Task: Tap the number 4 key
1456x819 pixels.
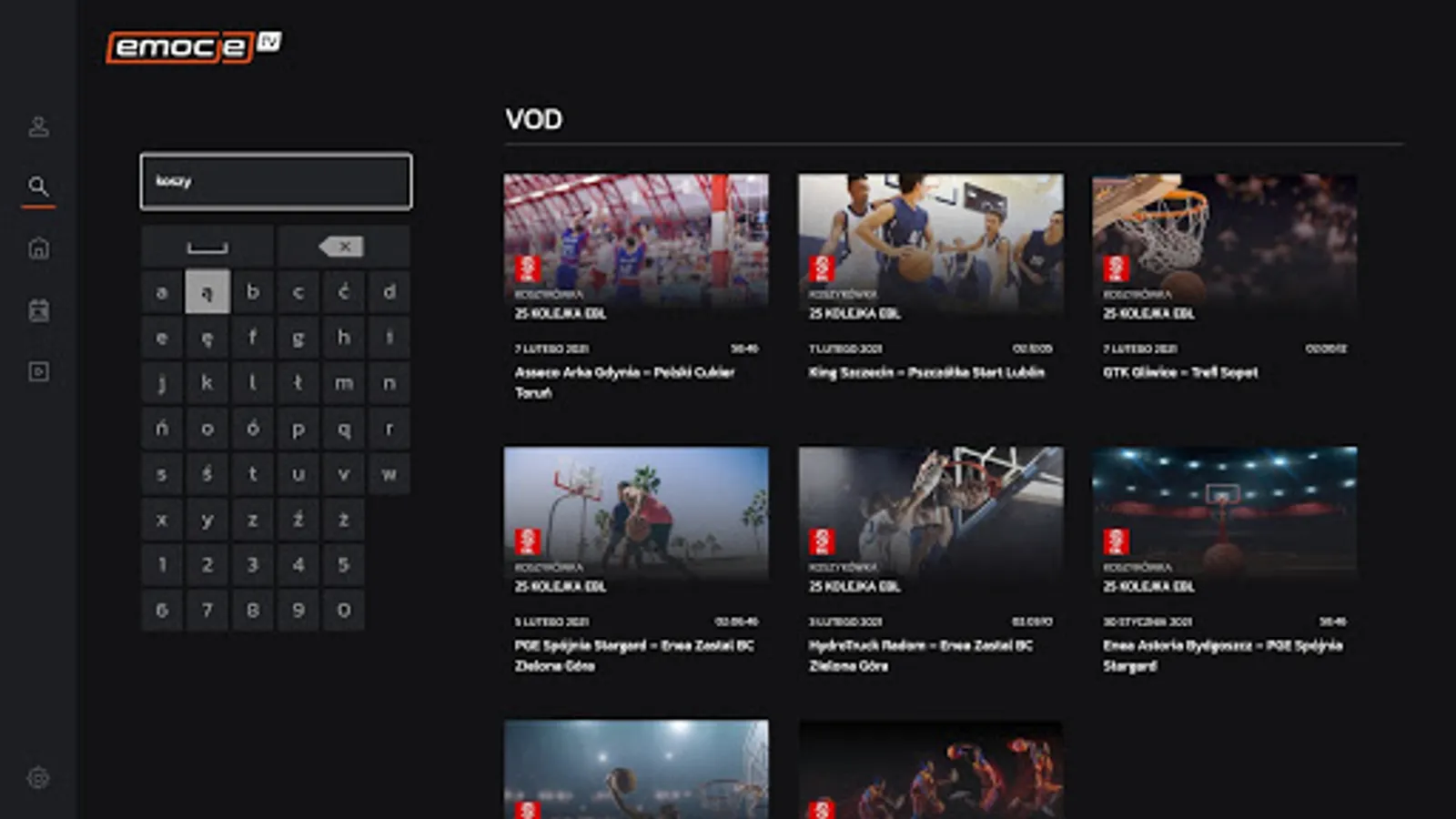Action: tap(298, 565)
